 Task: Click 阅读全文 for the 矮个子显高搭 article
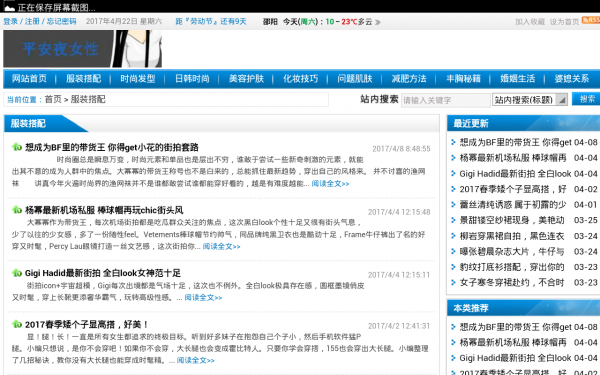point(196,360)
